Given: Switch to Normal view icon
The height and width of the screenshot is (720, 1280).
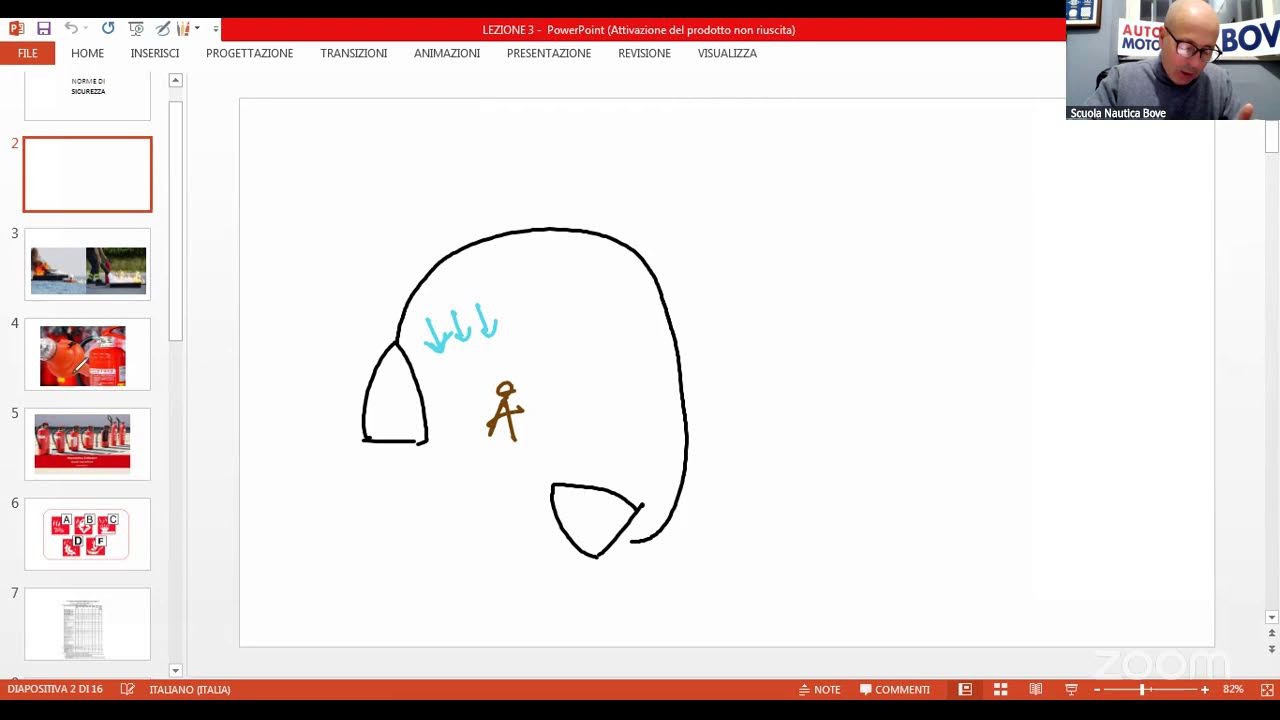Looking at the screenshot, I should tap(965, 689).
